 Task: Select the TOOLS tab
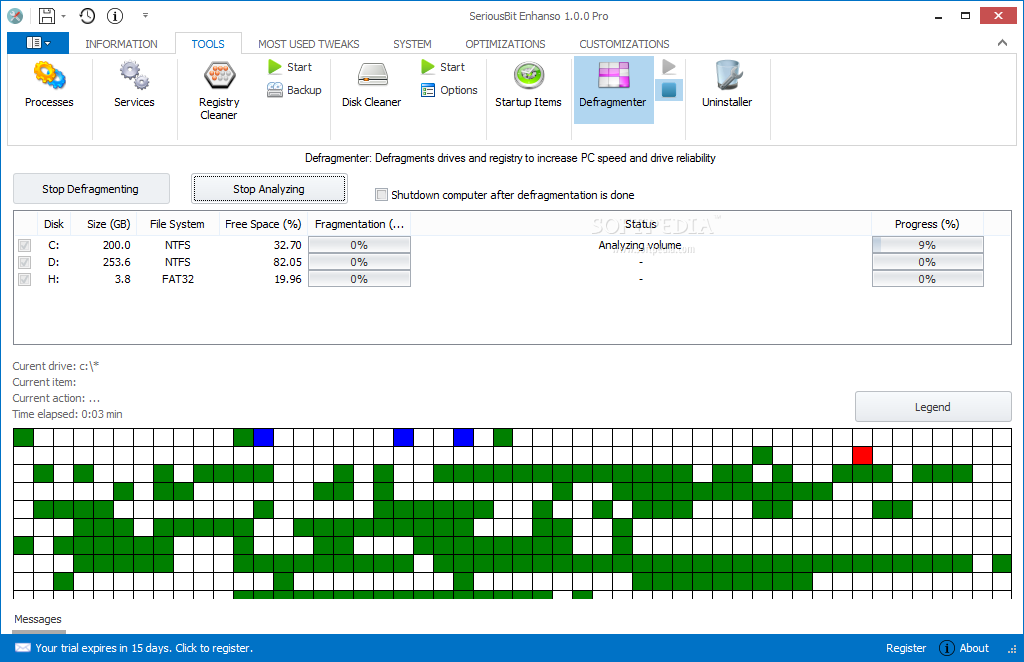pos(208,44)
